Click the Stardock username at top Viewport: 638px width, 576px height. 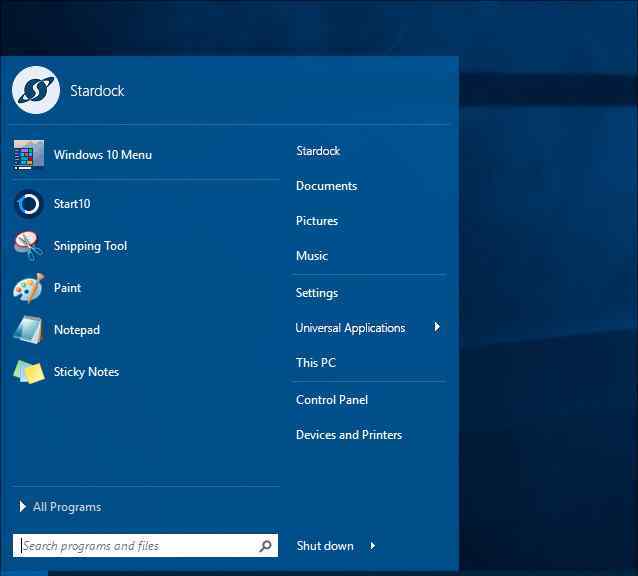[x=97, y=91]
